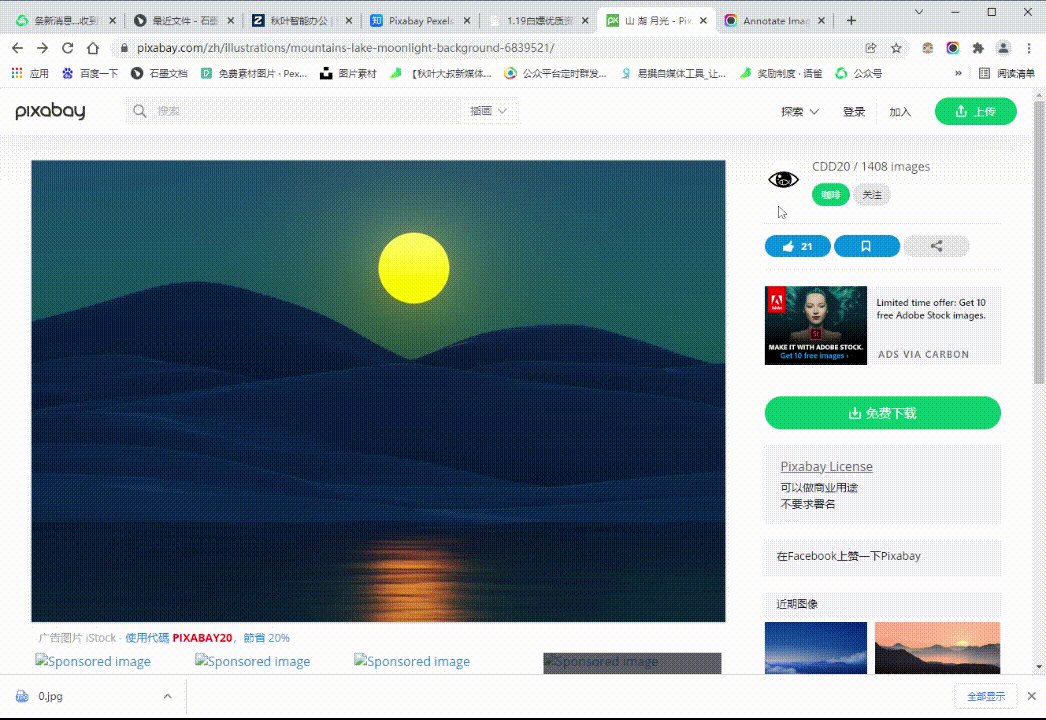Expand the 0.jpg download options chevron

[x=167, y=696]
